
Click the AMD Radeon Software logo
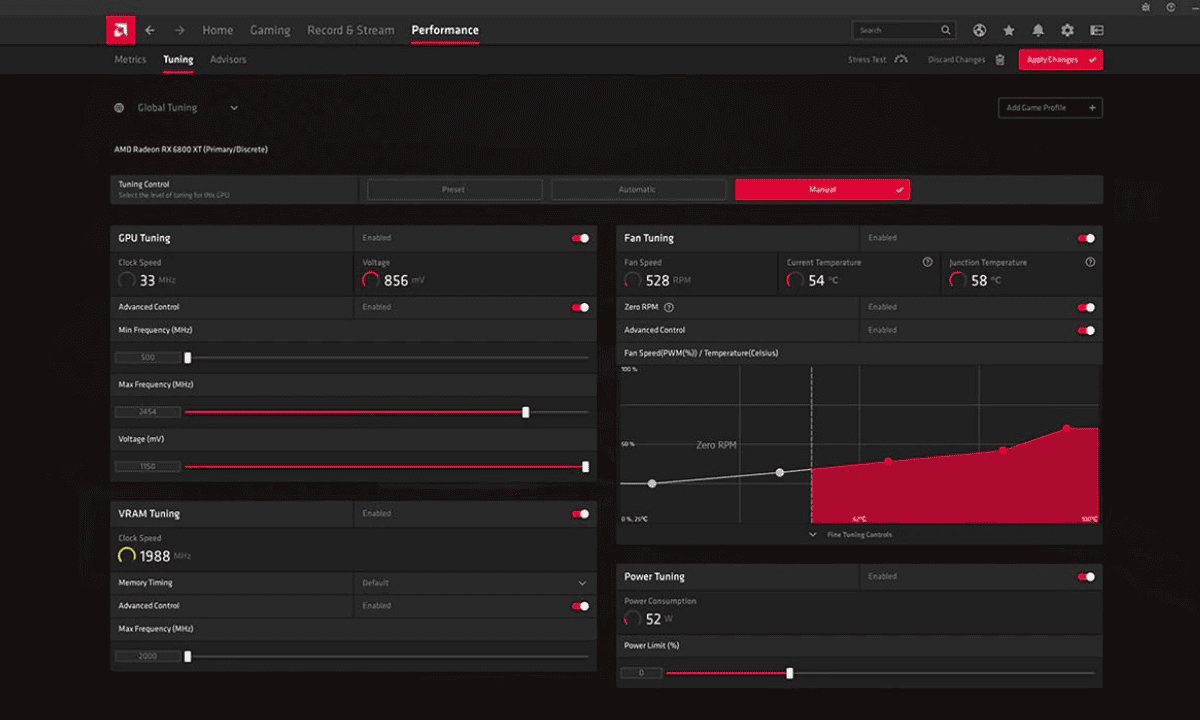click(x=120, y=30)
